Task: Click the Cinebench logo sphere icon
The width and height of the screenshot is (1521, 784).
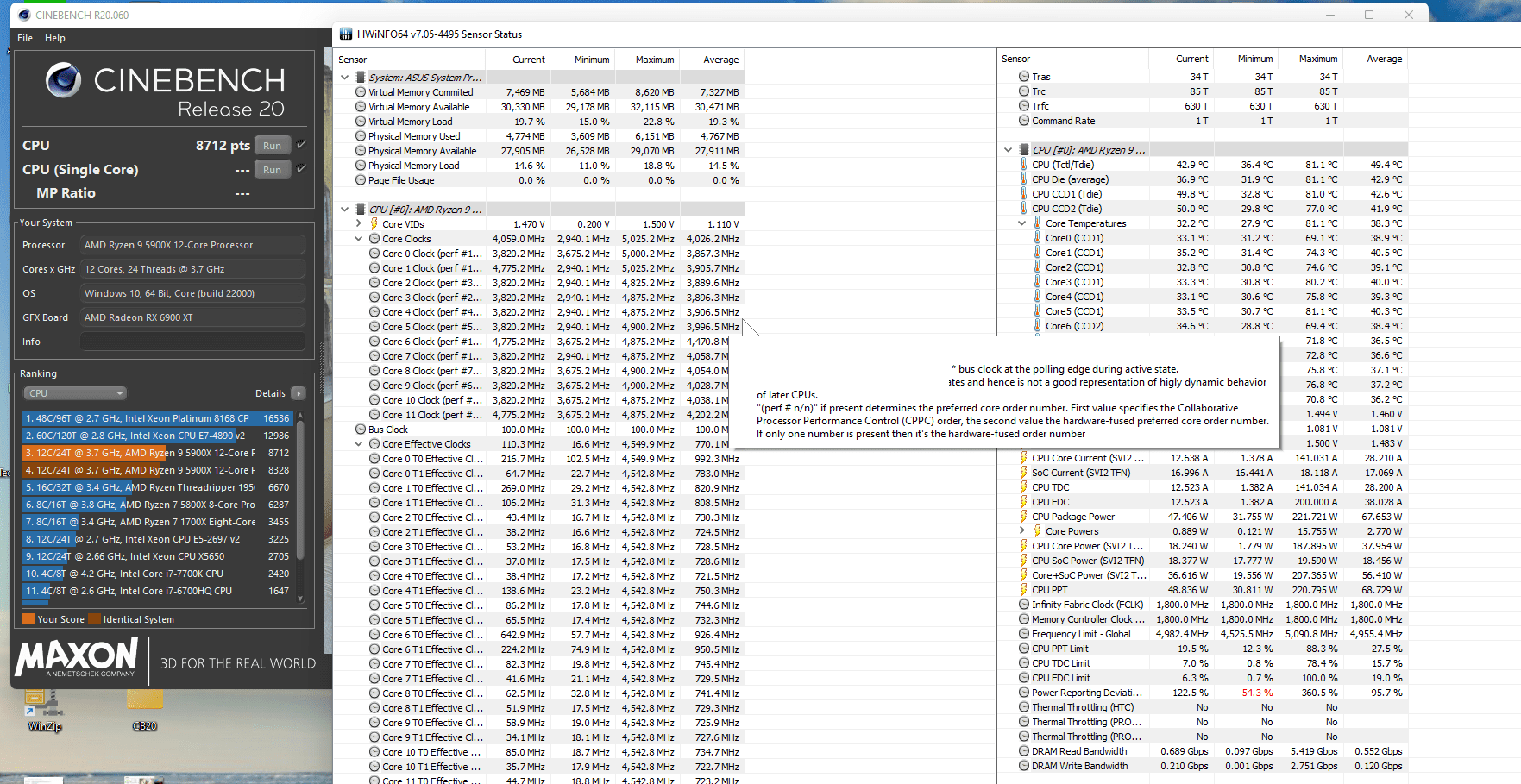Action: tap(63, 80)
